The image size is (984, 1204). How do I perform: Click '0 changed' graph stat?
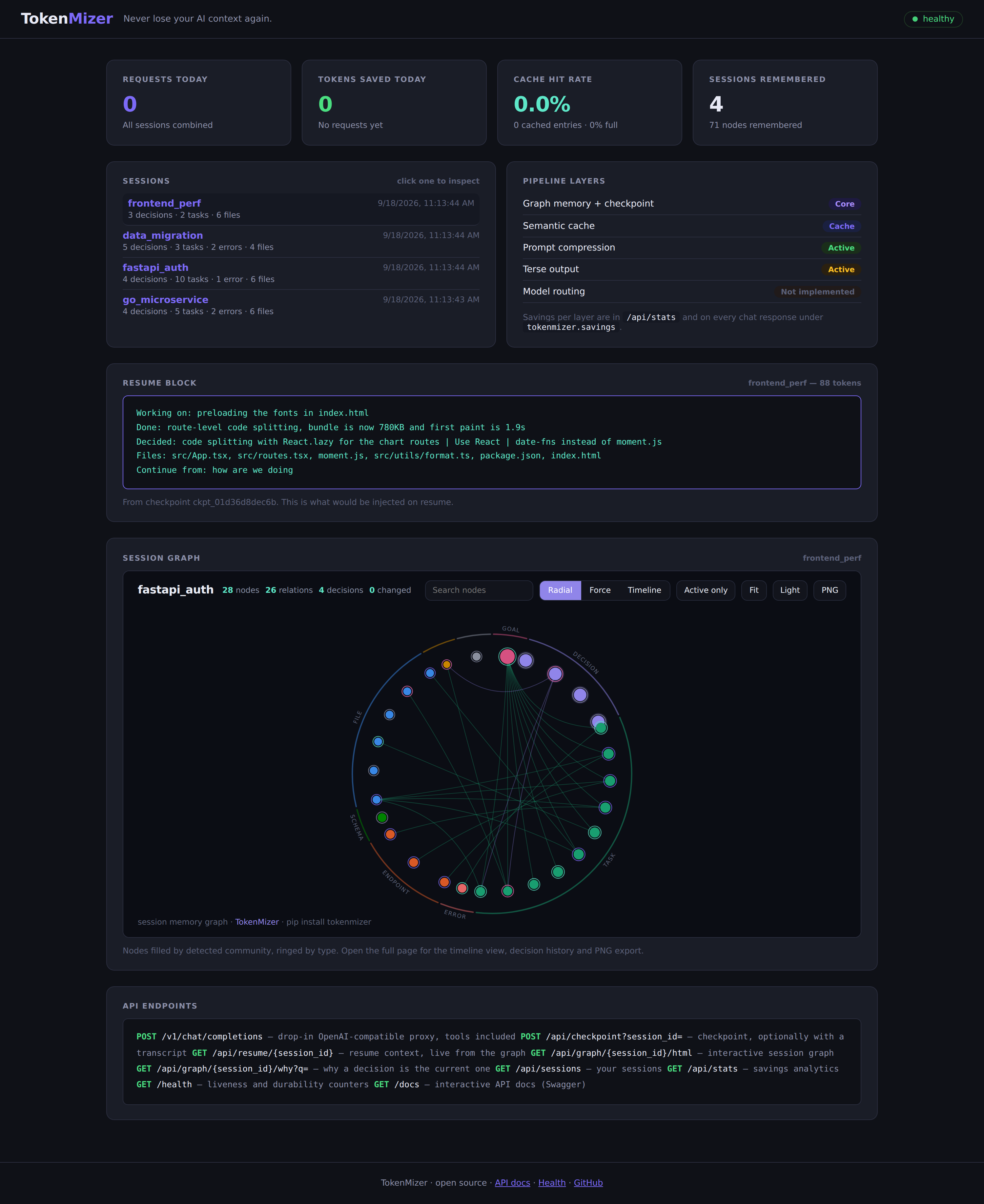pyautogui.click(x=390, y=590)
